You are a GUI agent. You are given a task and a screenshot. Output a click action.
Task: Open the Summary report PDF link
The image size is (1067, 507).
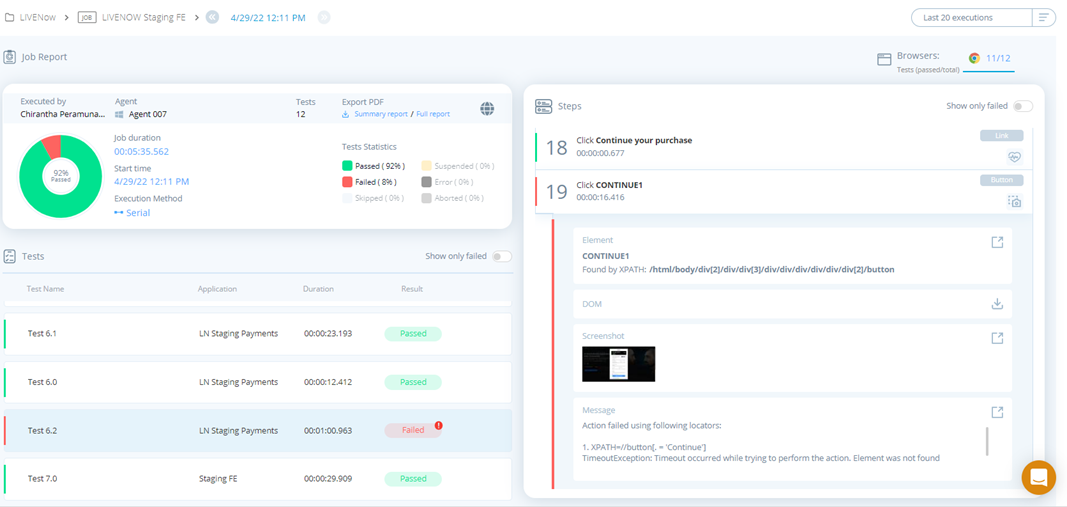[381, 114]
